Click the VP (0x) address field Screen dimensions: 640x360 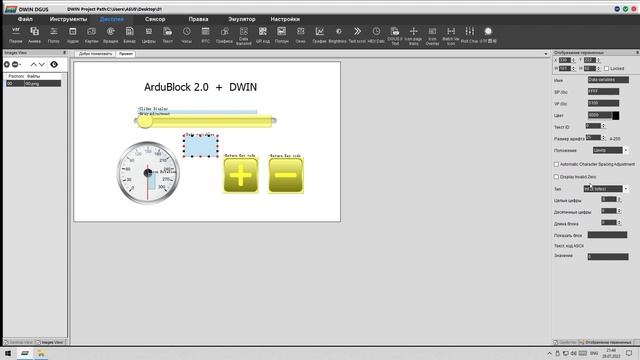pos(603,103)
